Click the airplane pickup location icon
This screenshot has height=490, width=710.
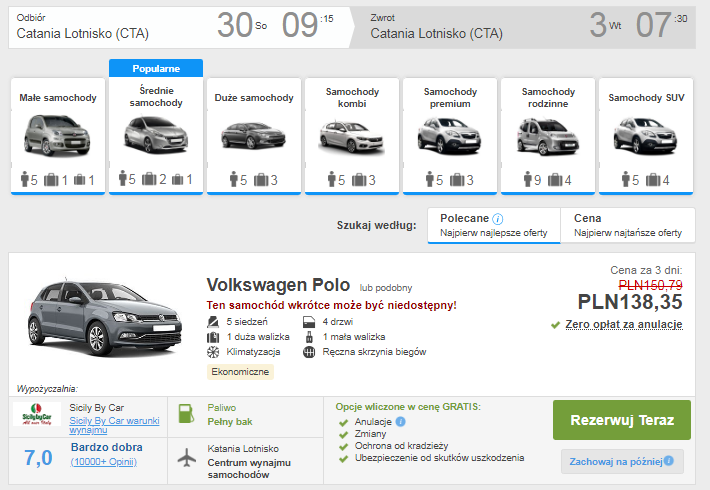(187, 457)
